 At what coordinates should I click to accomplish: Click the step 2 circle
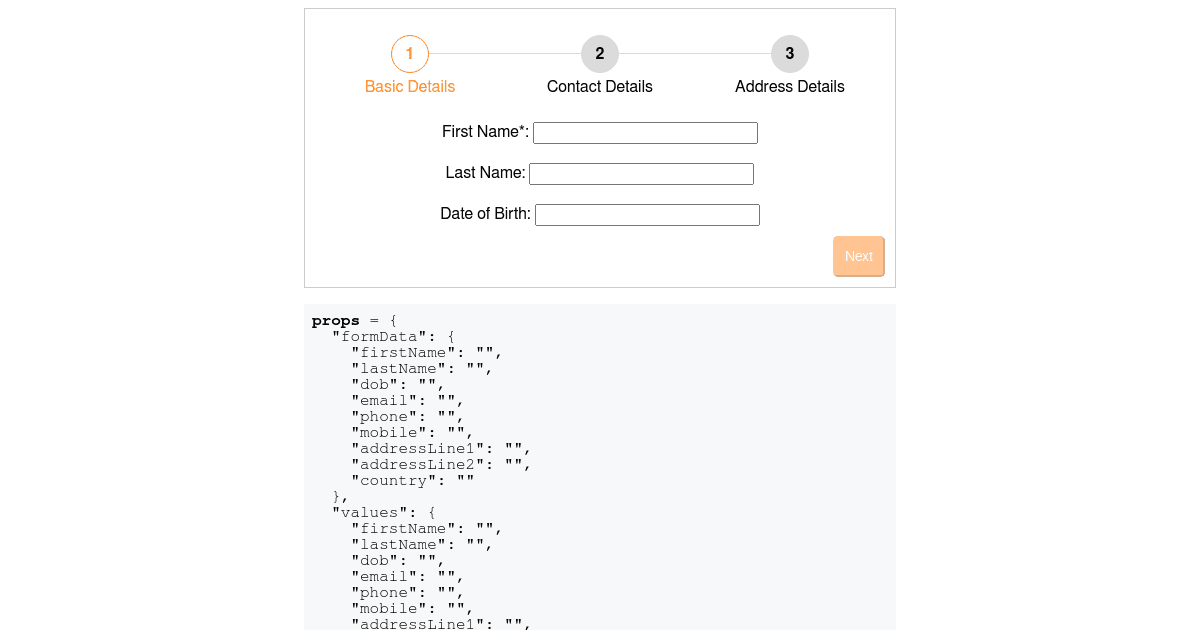(600, 54)
